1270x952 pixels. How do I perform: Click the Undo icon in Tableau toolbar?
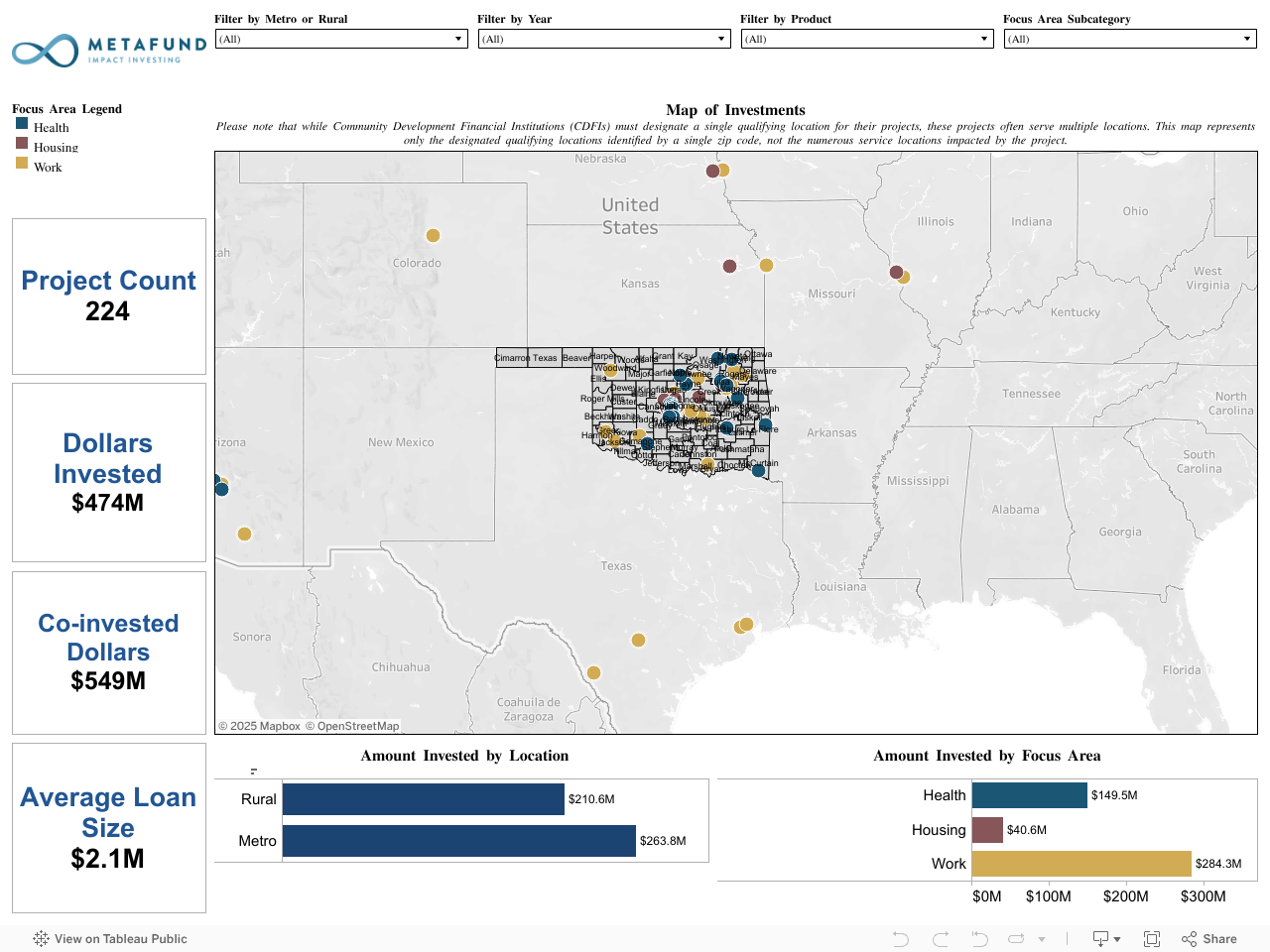pos(900,939)
